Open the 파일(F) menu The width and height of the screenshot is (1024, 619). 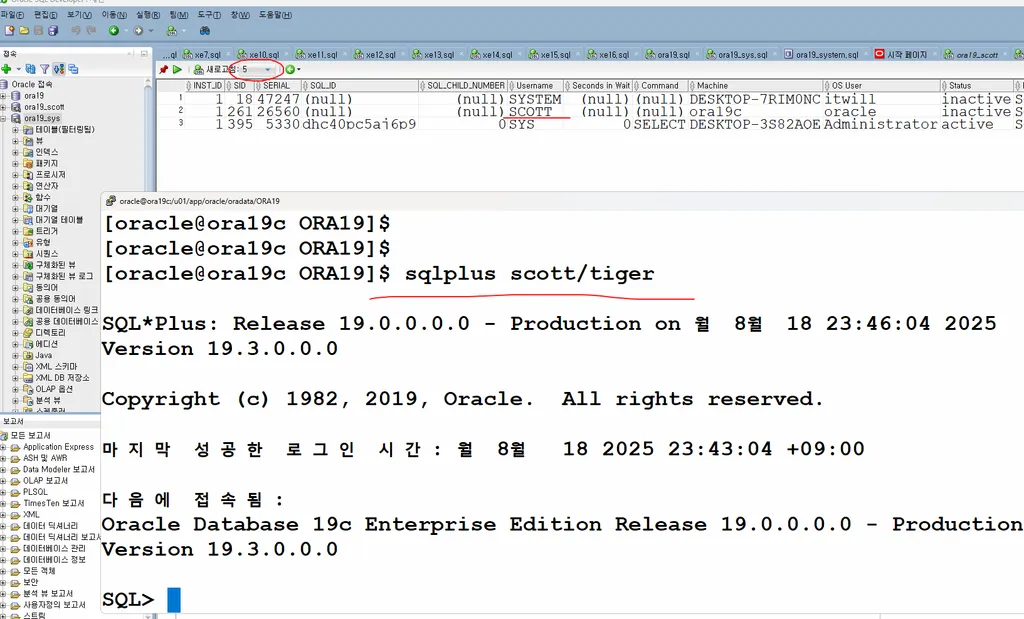tap(12, 14)
